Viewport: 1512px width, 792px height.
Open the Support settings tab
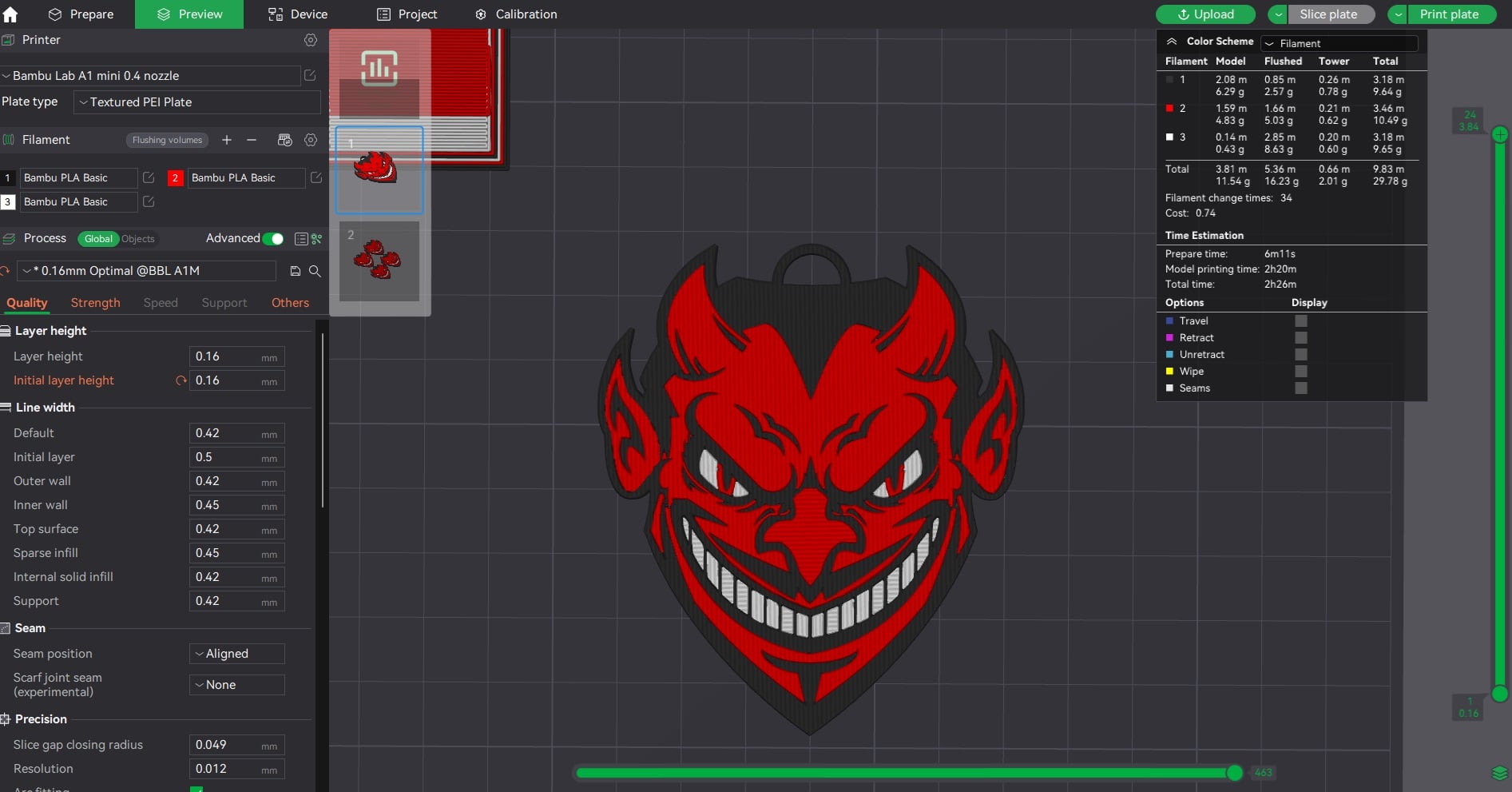(224, 303)
